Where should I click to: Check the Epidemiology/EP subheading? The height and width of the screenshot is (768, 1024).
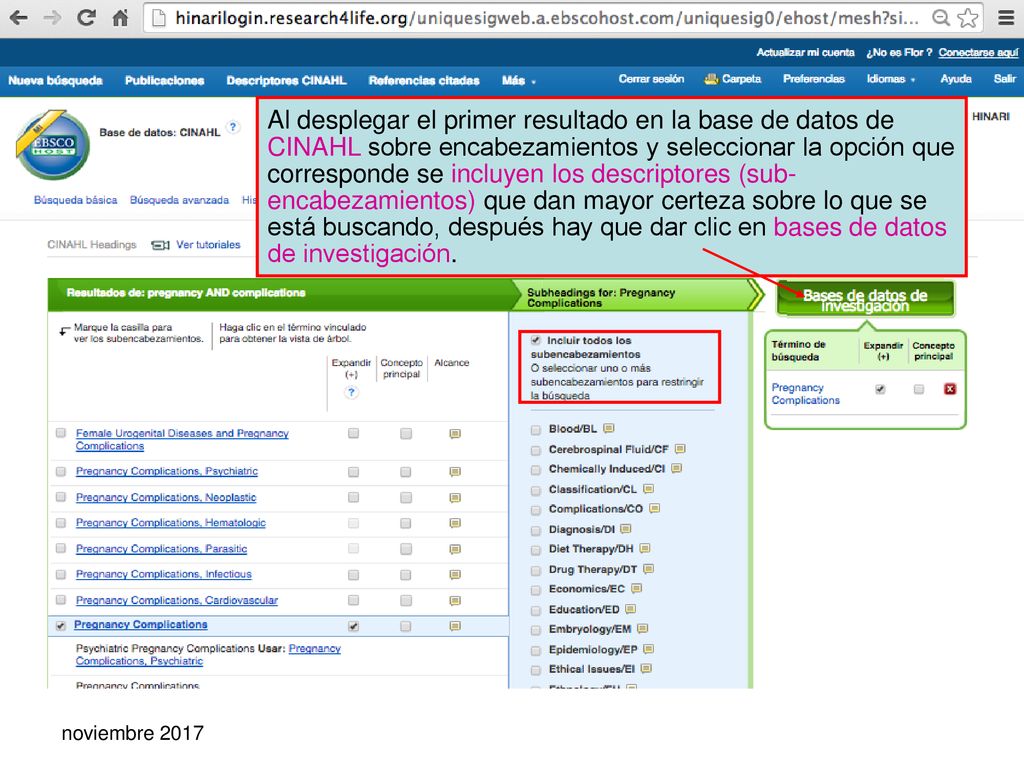[x=536, y=650]
